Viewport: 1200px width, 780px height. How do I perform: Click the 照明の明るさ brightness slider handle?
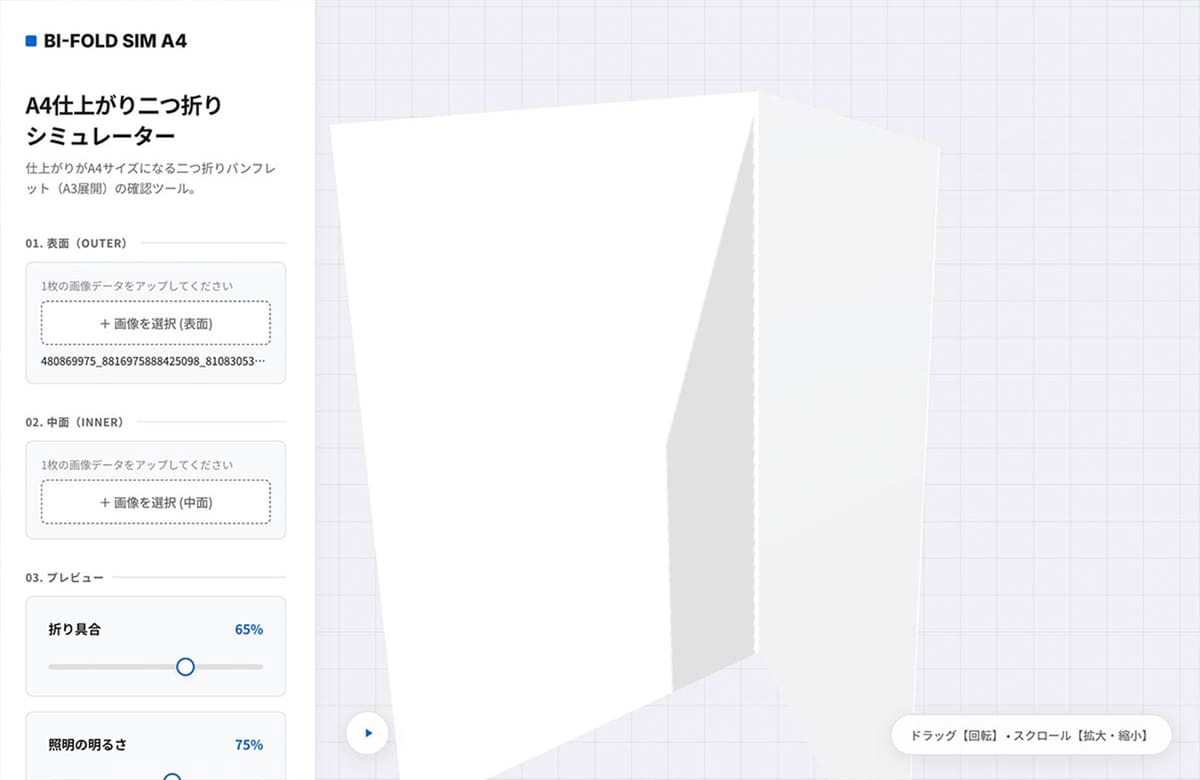(x=172, y=776)
